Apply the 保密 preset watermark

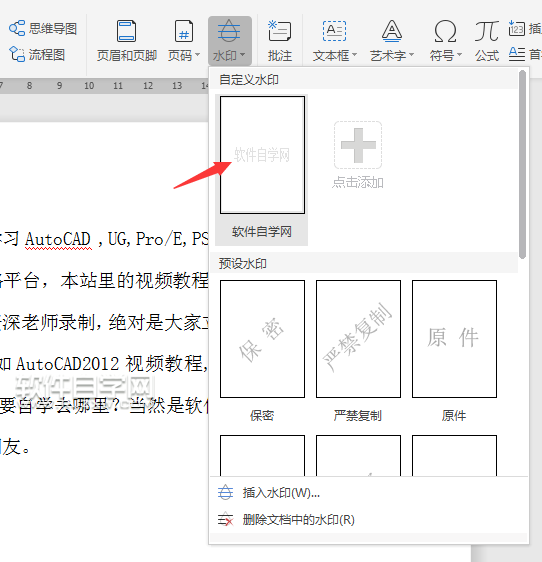[262, 339]
